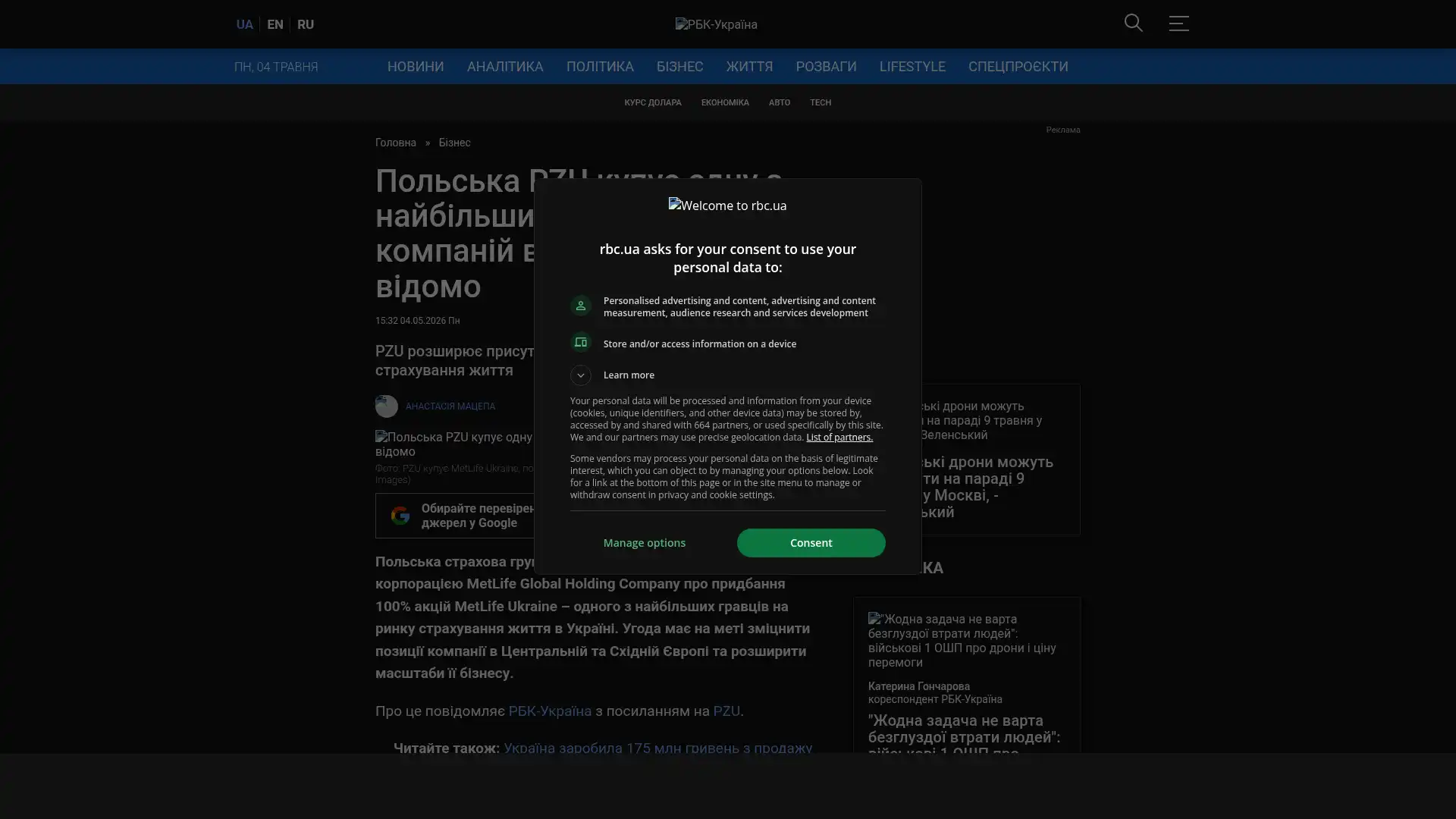Open the БІЗНЕС menu section

click(679, 67)
